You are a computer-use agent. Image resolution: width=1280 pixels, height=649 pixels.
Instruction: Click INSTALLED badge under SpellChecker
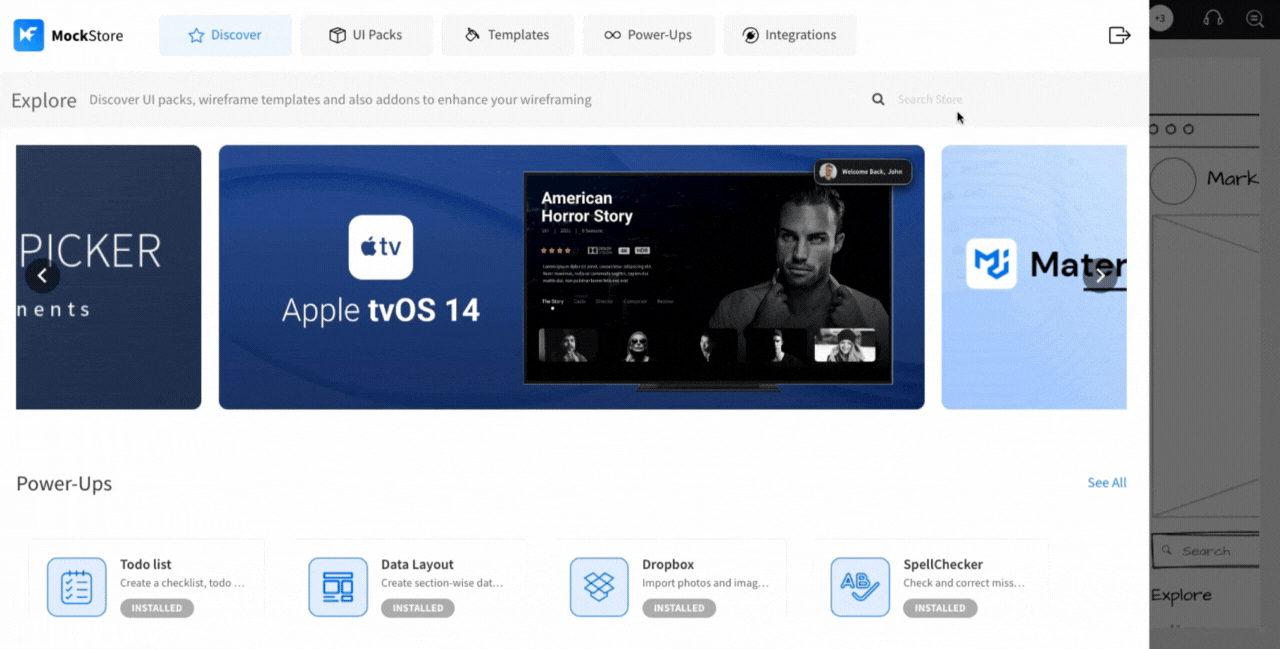click(940, 608)
